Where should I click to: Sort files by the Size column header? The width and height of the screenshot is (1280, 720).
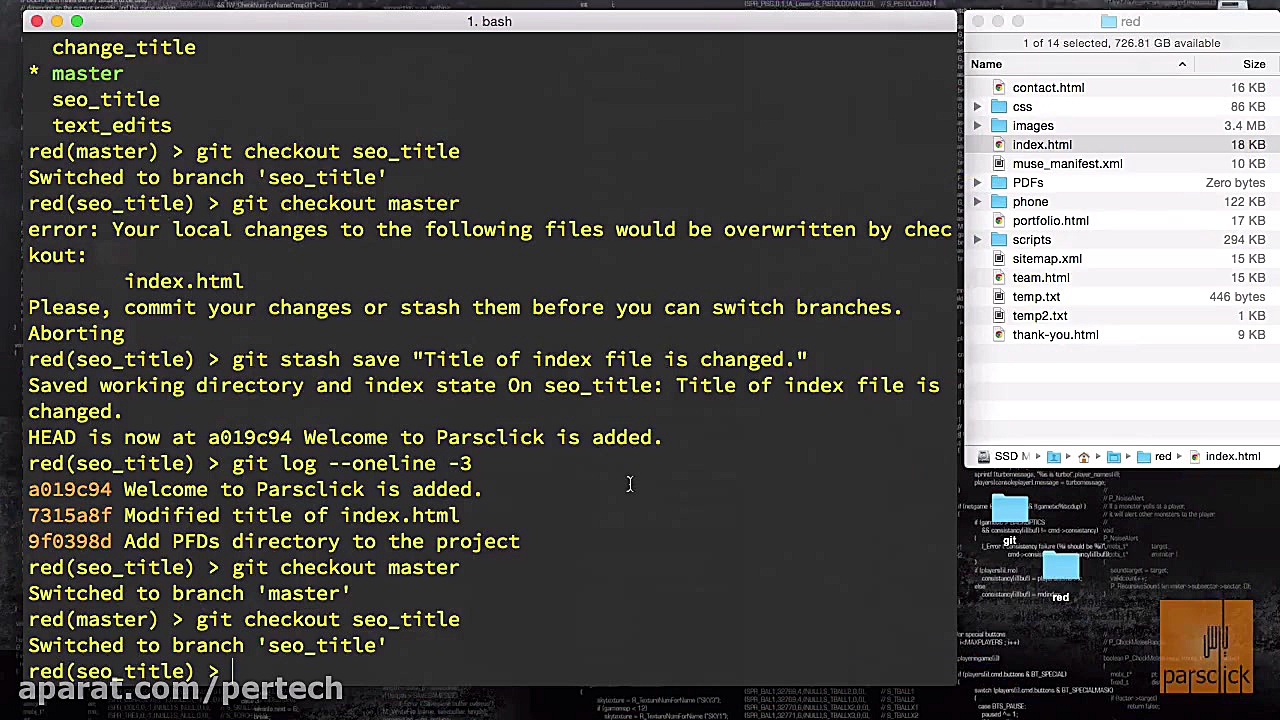(x=1254, y=65)
